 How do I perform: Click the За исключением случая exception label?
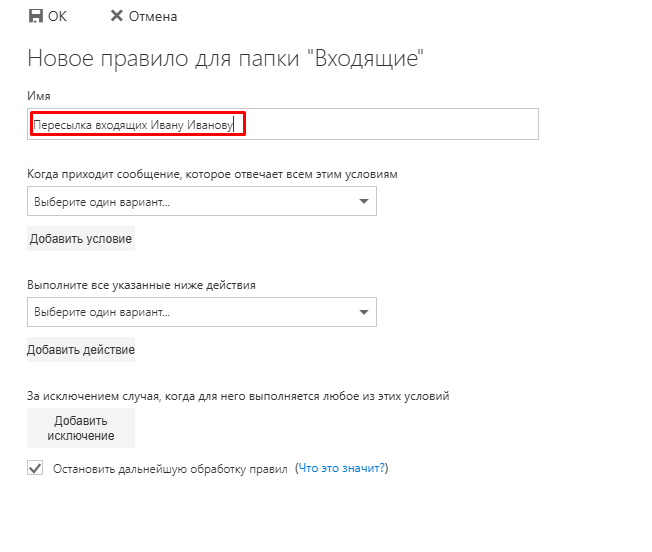[238, 396]
